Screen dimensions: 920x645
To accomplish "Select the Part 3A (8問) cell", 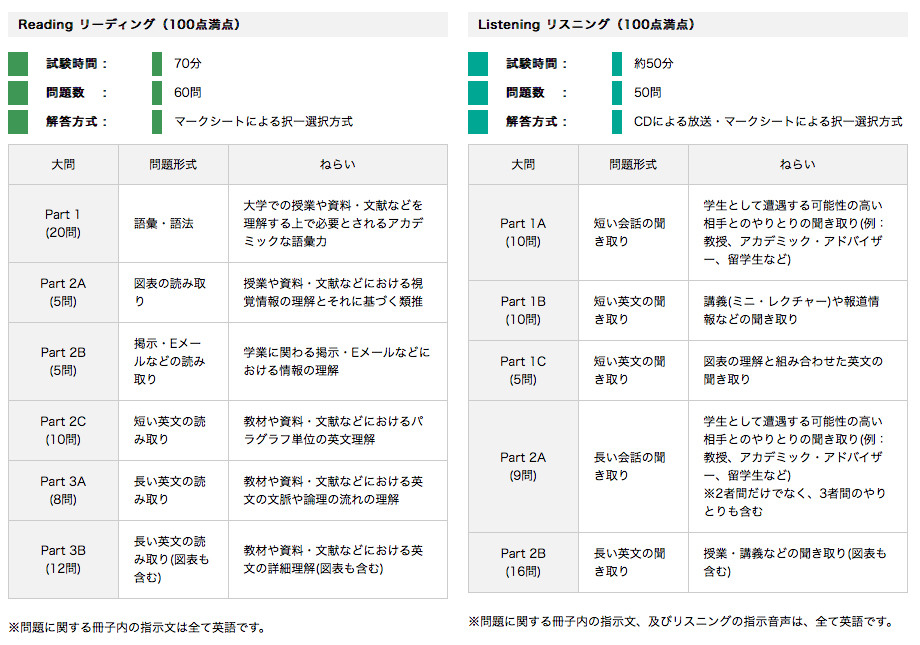I will pyautogui.click(x=63, y=491).
